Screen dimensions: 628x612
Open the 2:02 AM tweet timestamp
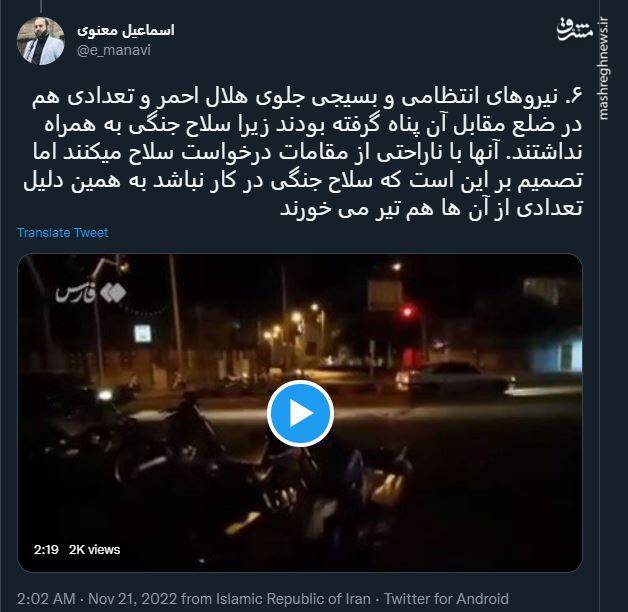pos(46,599)
